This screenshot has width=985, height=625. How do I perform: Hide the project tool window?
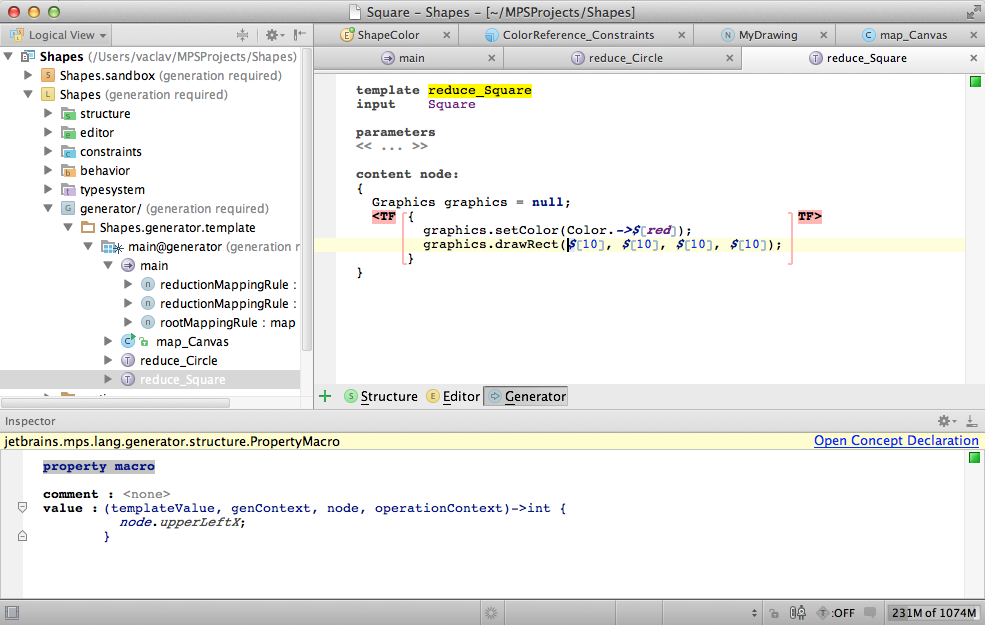point(299,35)
